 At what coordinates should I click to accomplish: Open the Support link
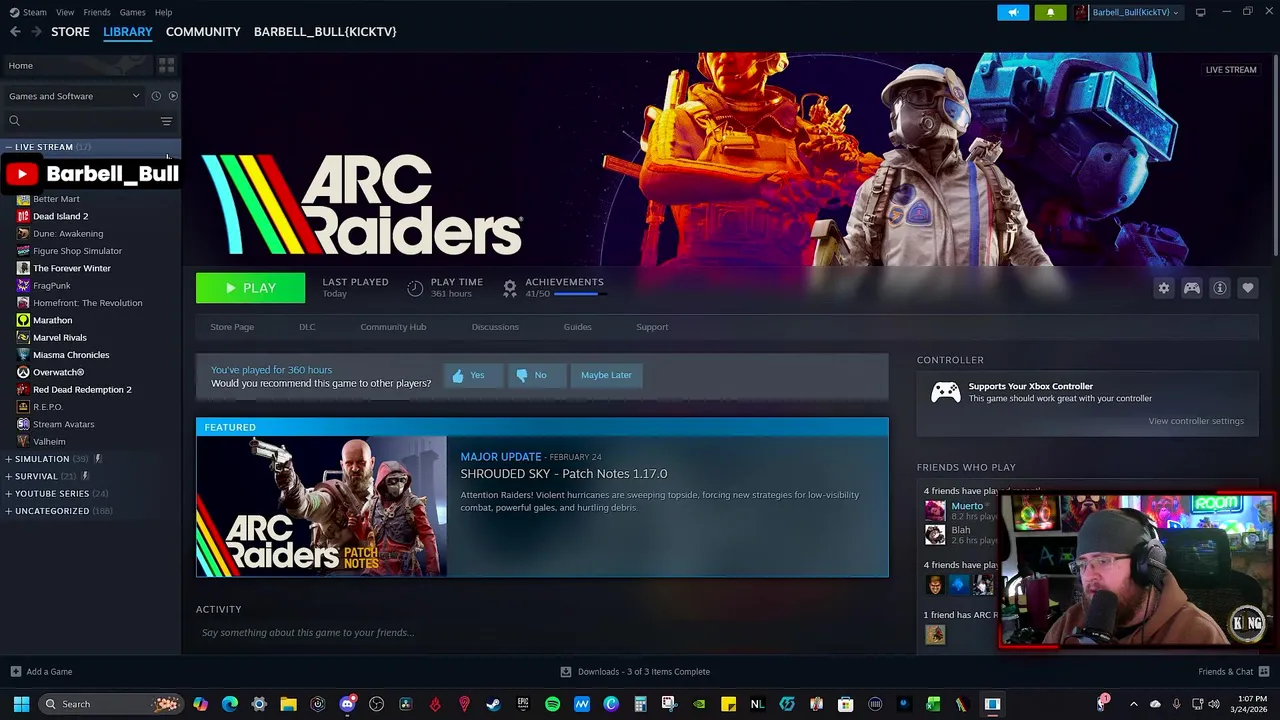click(x=652, y=327)
